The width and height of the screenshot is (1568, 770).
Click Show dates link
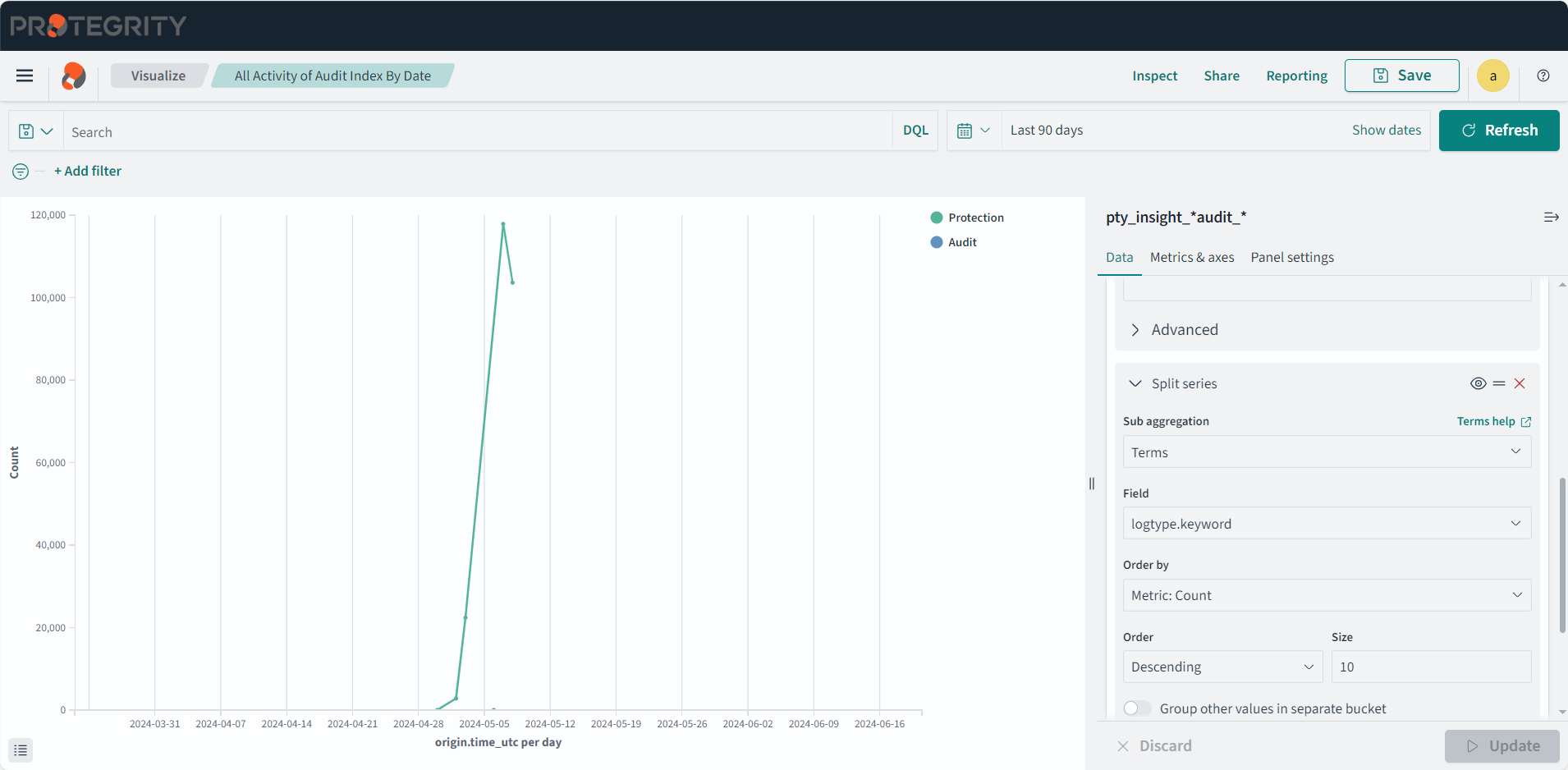click(1387, 130)
